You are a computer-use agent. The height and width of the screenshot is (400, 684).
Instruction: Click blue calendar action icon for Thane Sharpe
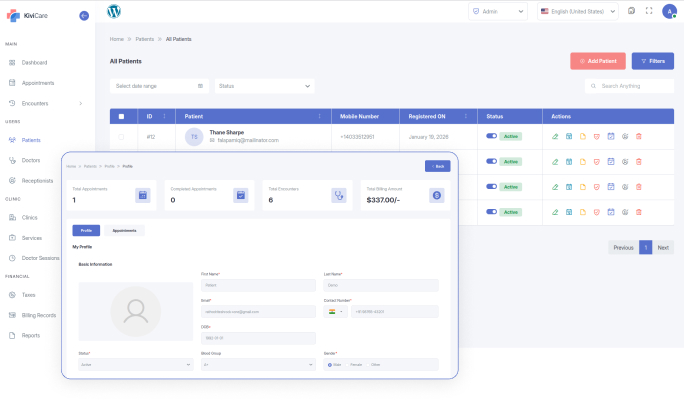[569, 137]
